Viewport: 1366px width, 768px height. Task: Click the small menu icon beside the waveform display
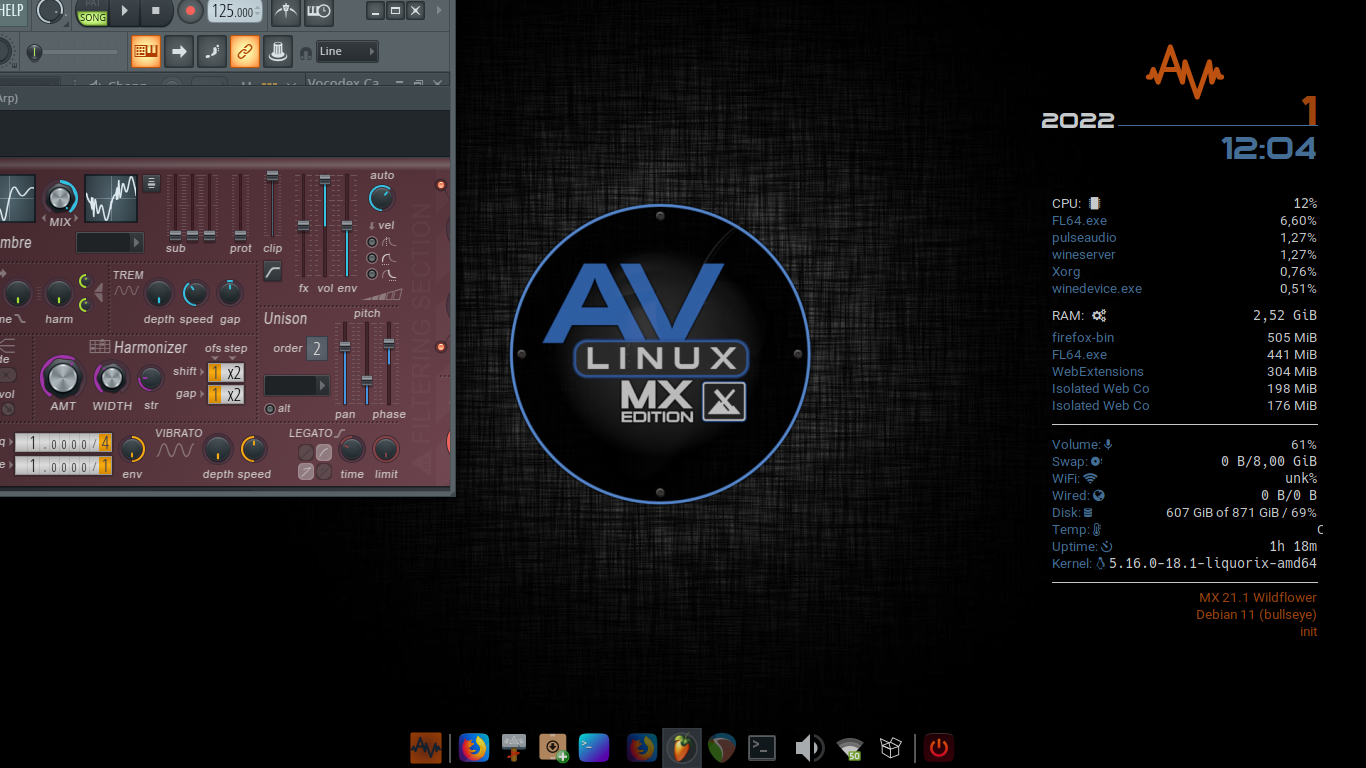tap(151, 183)
